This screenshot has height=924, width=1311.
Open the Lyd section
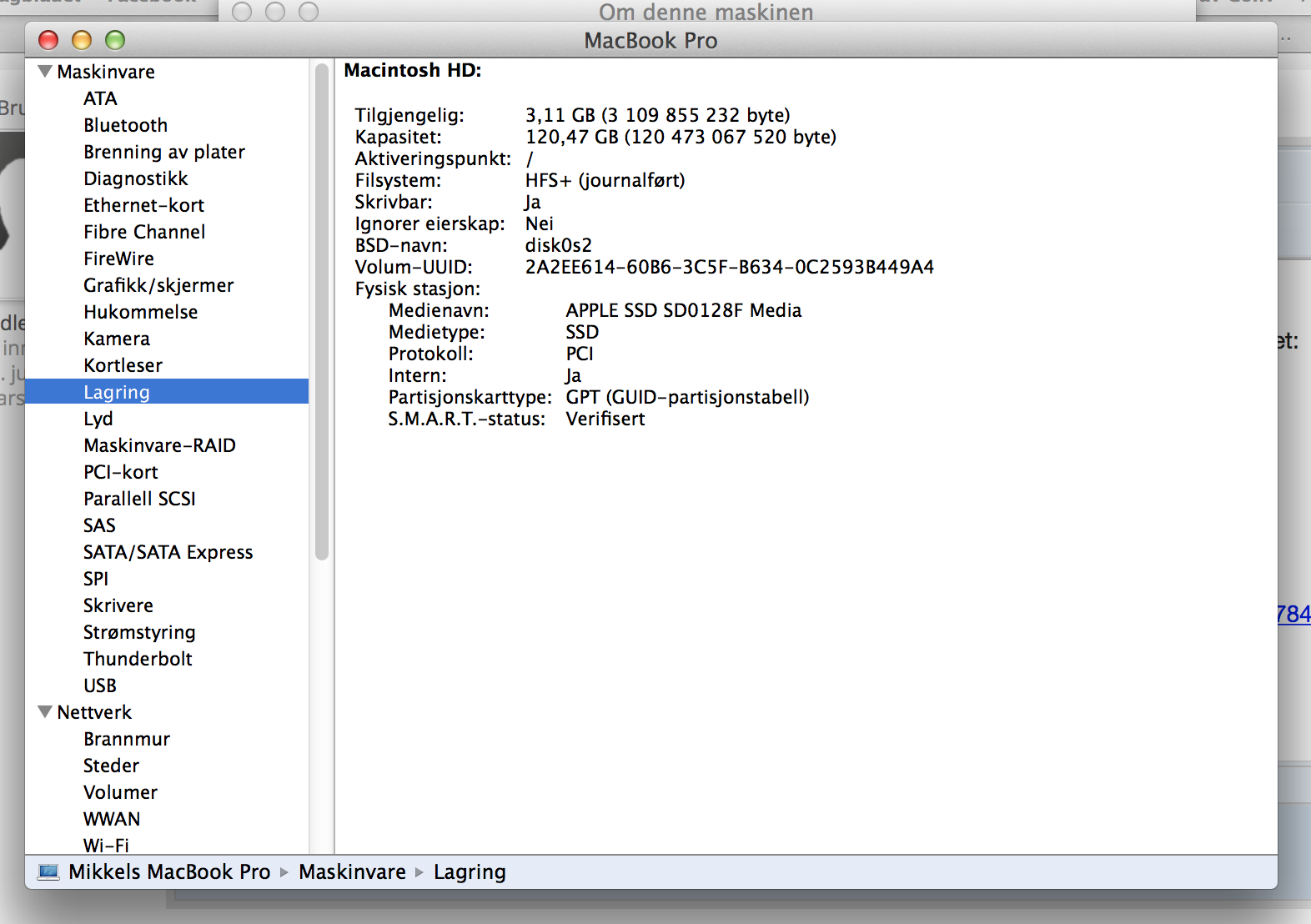point(98,419)
